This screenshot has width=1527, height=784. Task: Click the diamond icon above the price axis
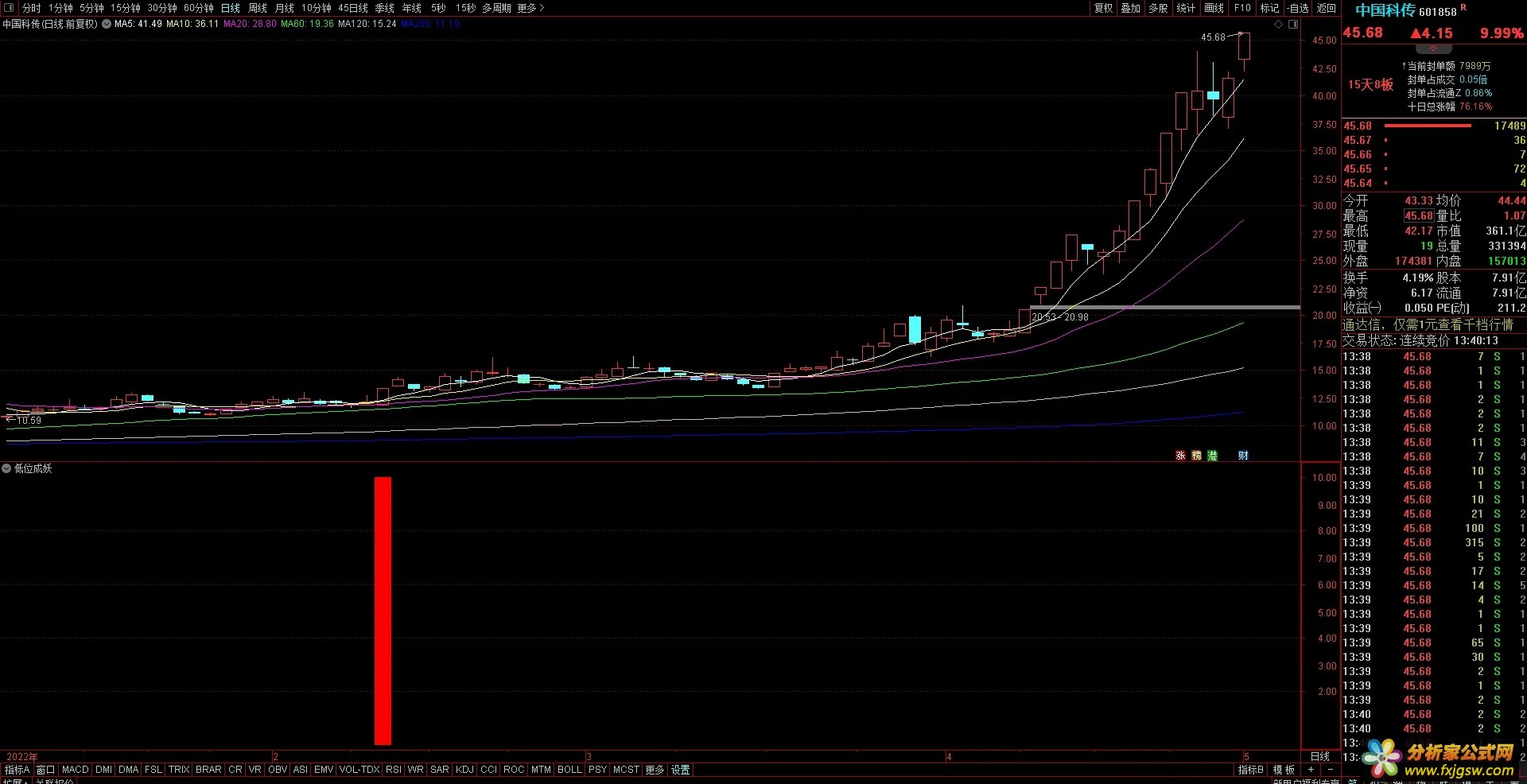1279,24
